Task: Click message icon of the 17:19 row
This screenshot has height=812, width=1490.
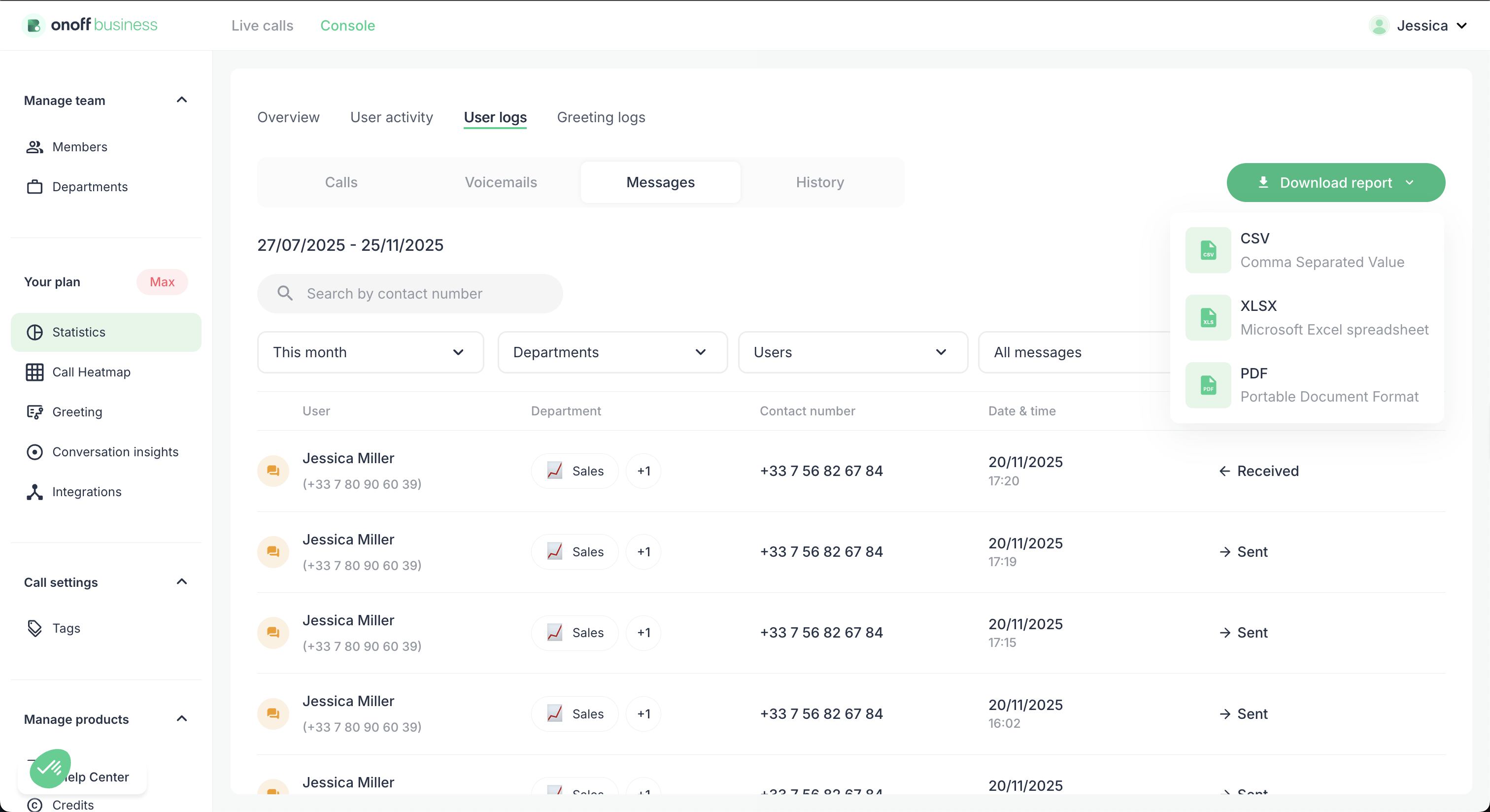Action: point(273,552)
